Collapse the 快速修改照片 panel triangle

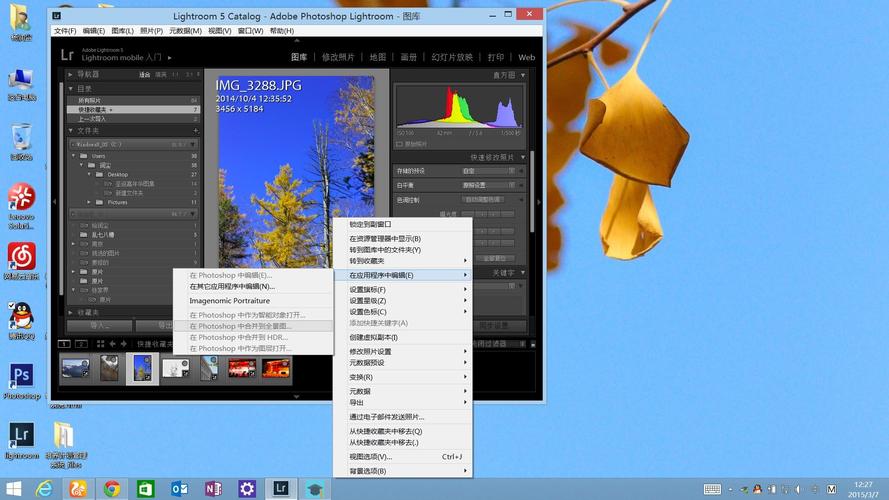pos(523,157)
